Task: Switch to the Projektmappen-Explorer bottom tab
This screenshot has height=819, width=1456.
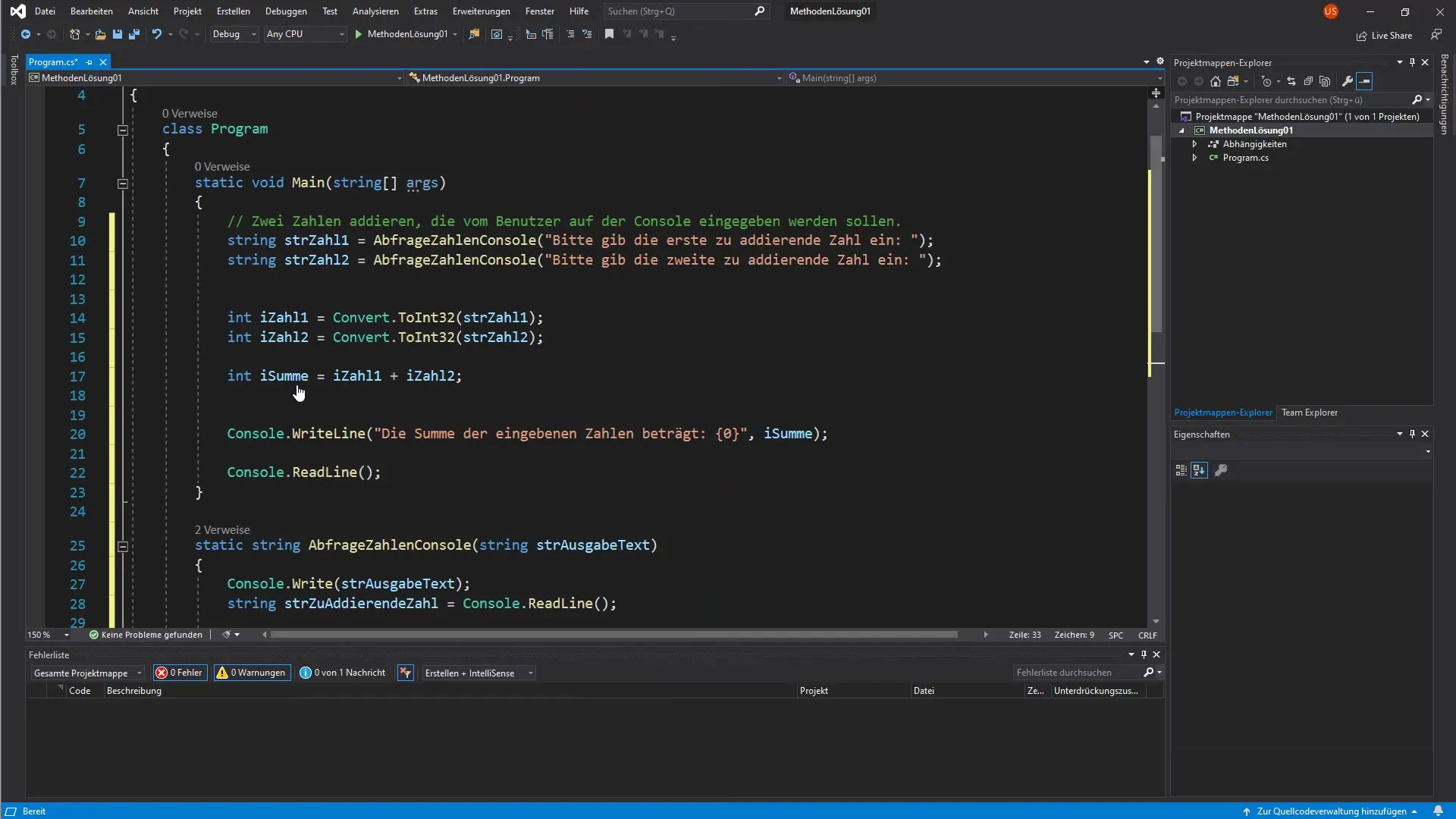Action: click(x=1223, y=413)
